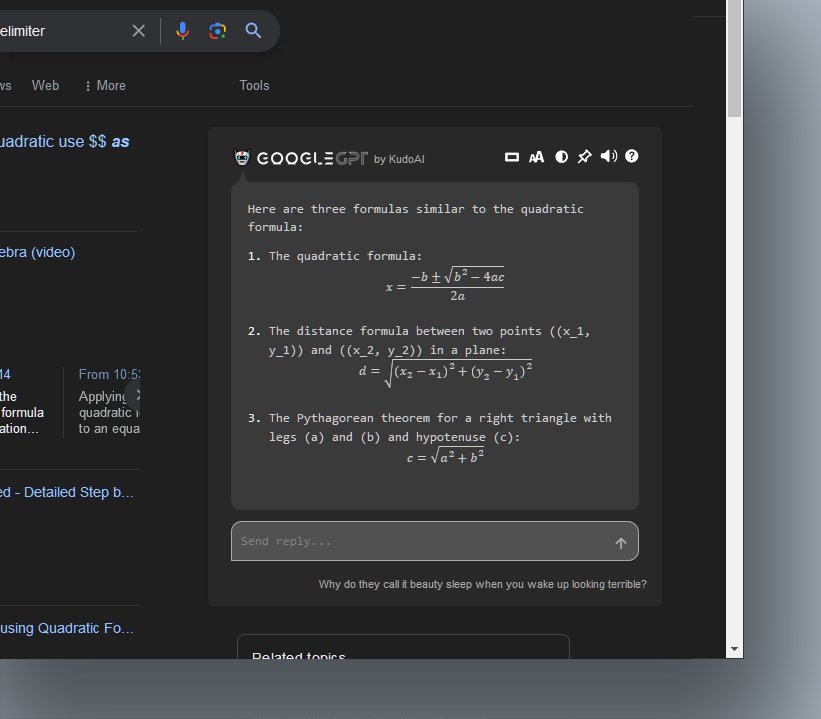Viewport: 821px width, 719px height.
Task: Advance video key moments with chevron
Action: pos(137,395)
